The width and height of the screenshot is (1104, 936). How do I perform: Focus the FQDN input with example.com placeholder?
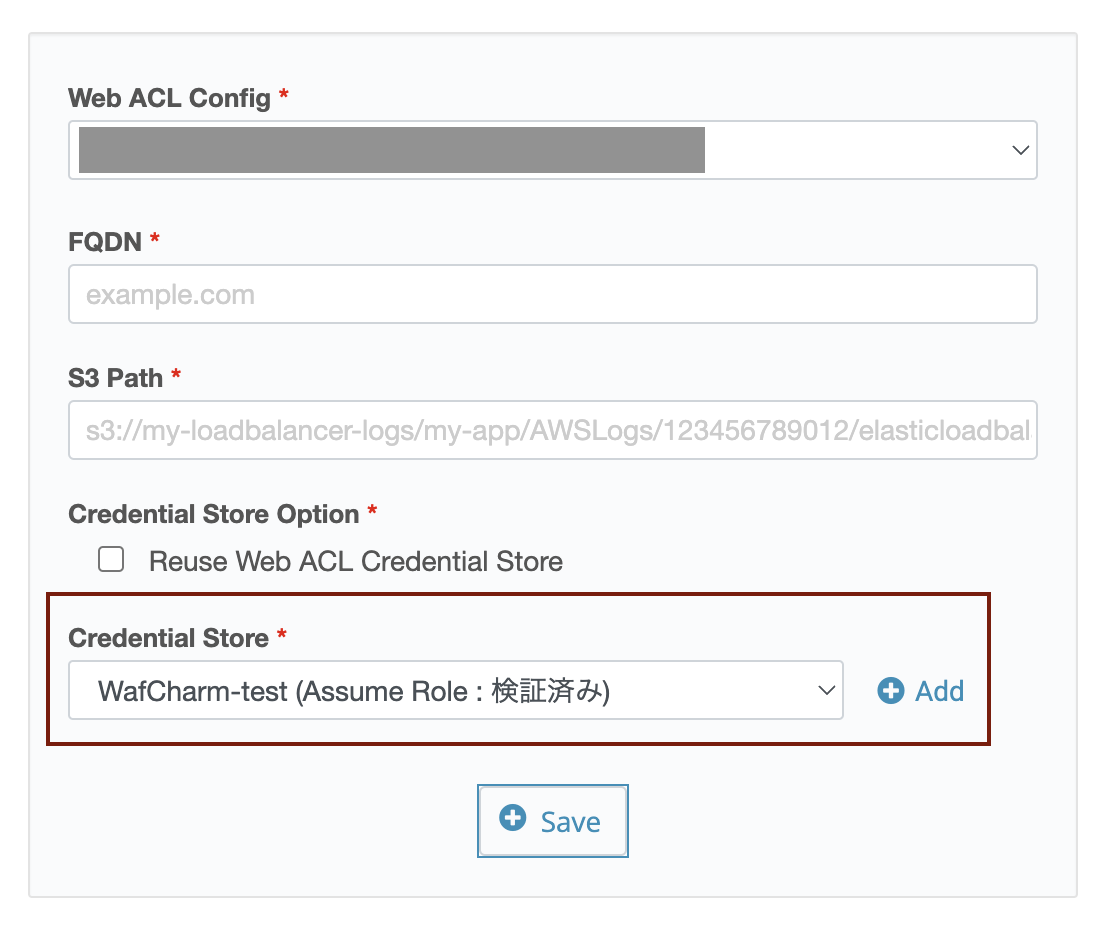pyautogui.click(x=553, y=294)
